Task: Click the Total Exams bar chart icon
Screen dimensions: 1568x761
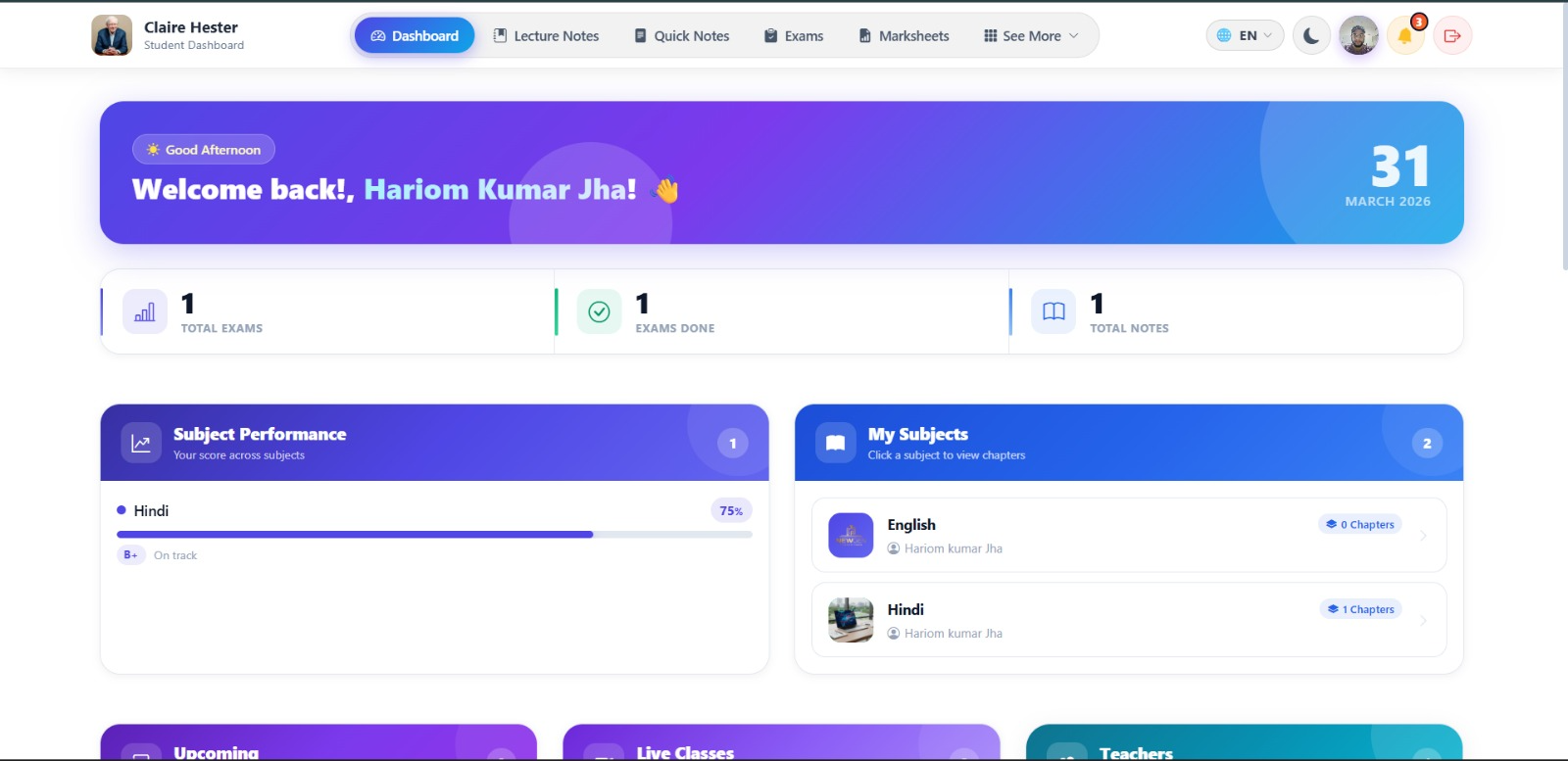Action: click(x=145, y=311)
